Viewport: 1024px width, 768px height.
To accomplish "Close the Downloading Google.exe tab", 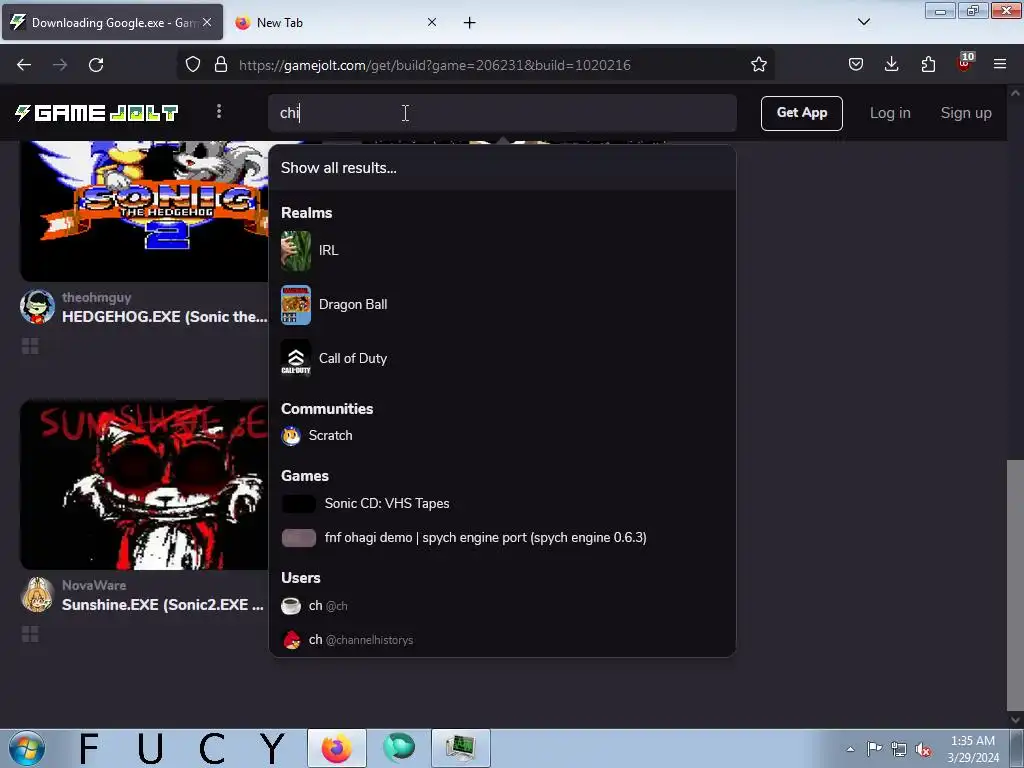I will coord(207,22).
